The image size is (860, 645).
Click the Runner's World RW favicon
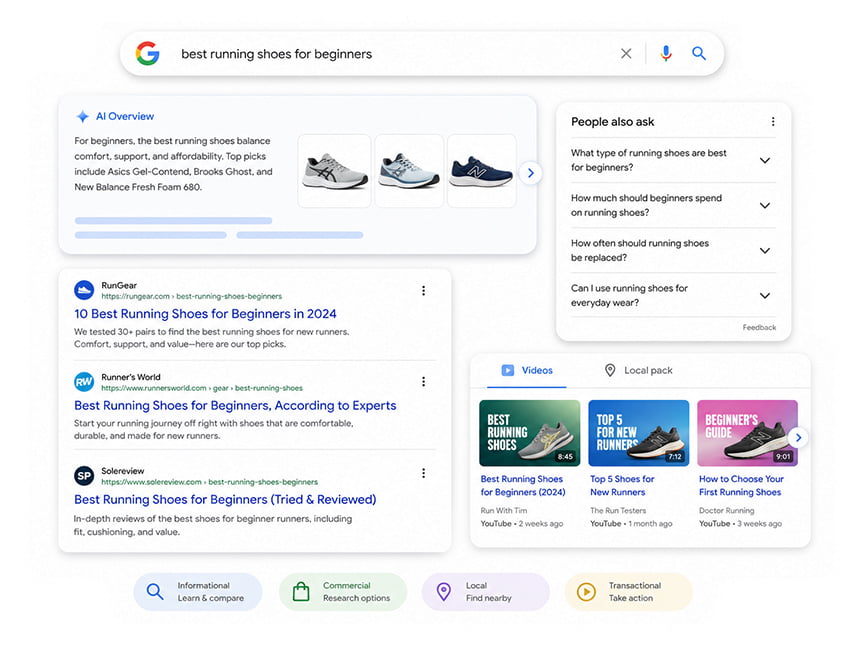click(x=84, y=382)
